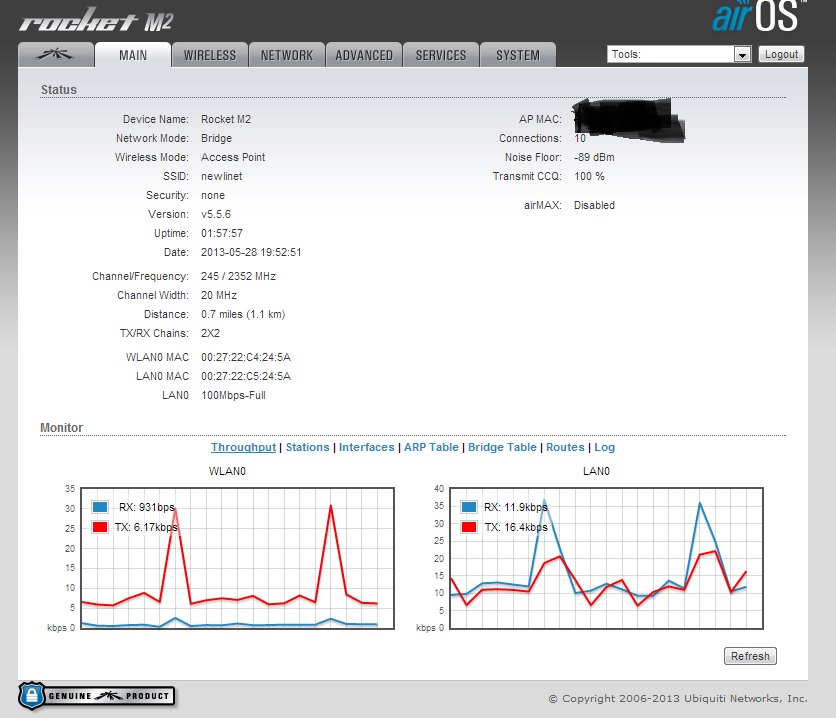Click LAN0 red TX legend swatch

tap(469, 527)
